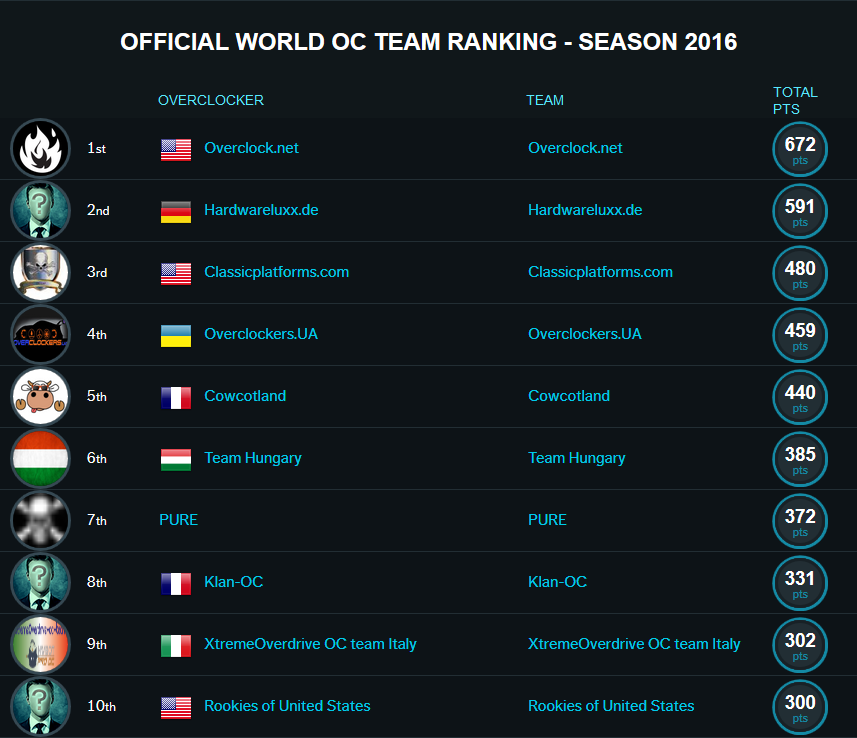Open Klan-OC team link
This screenshot has height=738, width=857.
[x=557, y=582]
